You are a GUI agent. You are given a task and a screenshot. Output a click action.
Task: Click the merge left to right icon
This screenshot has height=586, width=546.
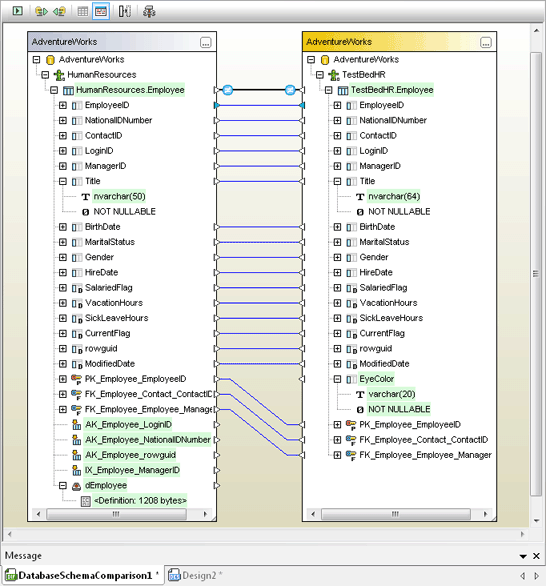pos(41,11)
